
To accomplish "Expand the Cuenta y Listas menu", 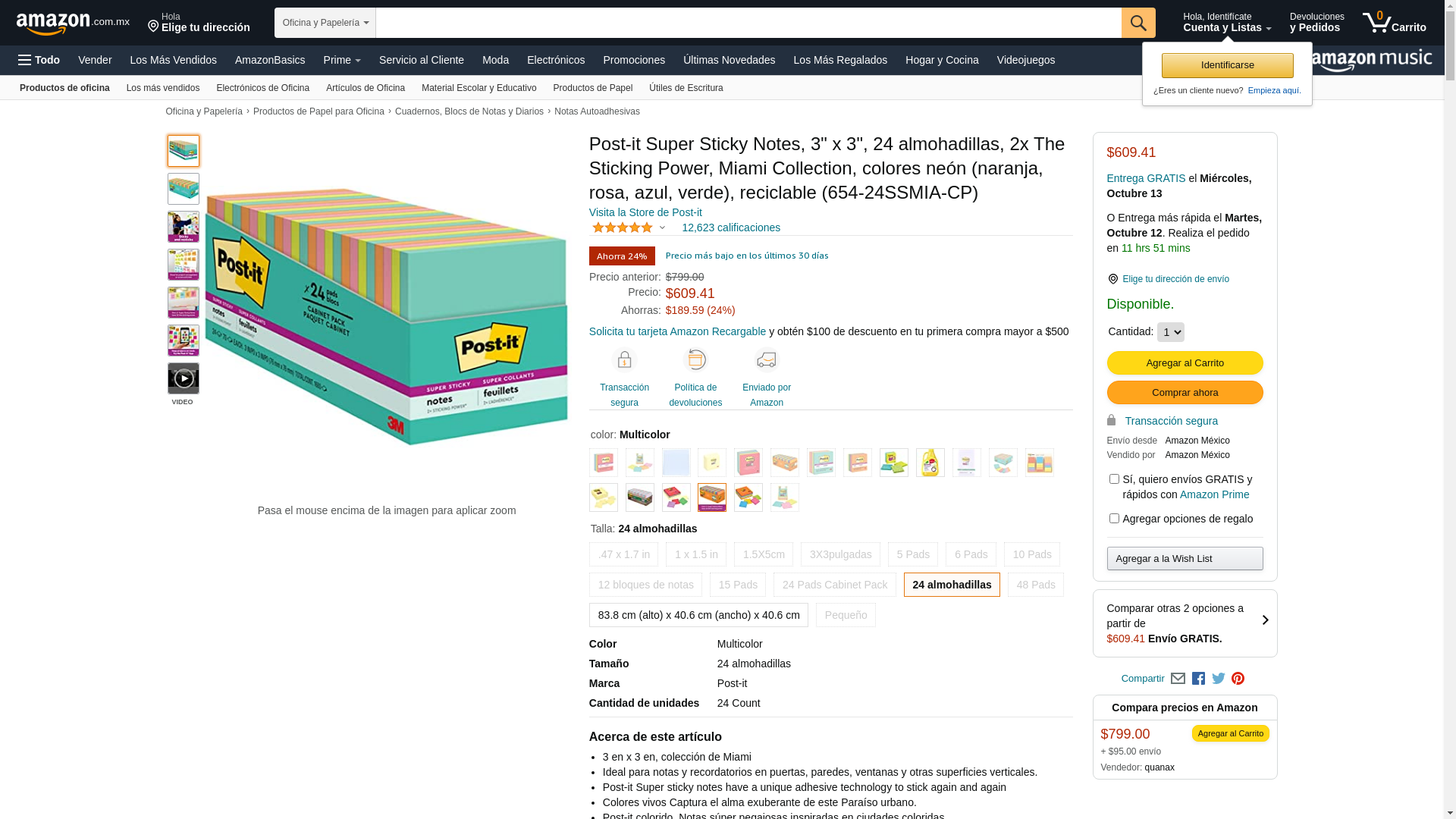I will point(1226,23).
